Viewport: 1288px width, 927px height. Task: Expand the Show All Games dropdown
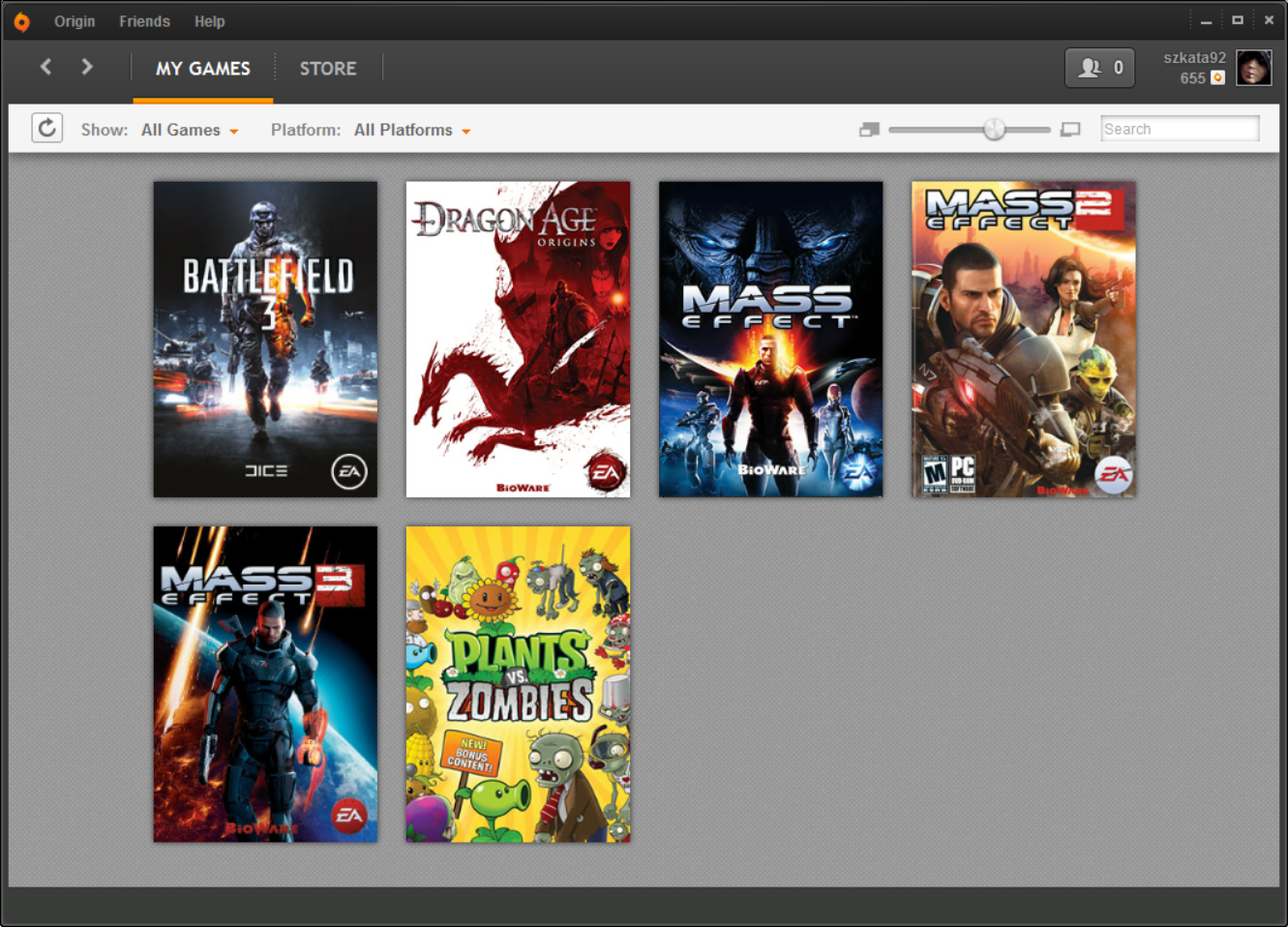click(x=190, y=130)
